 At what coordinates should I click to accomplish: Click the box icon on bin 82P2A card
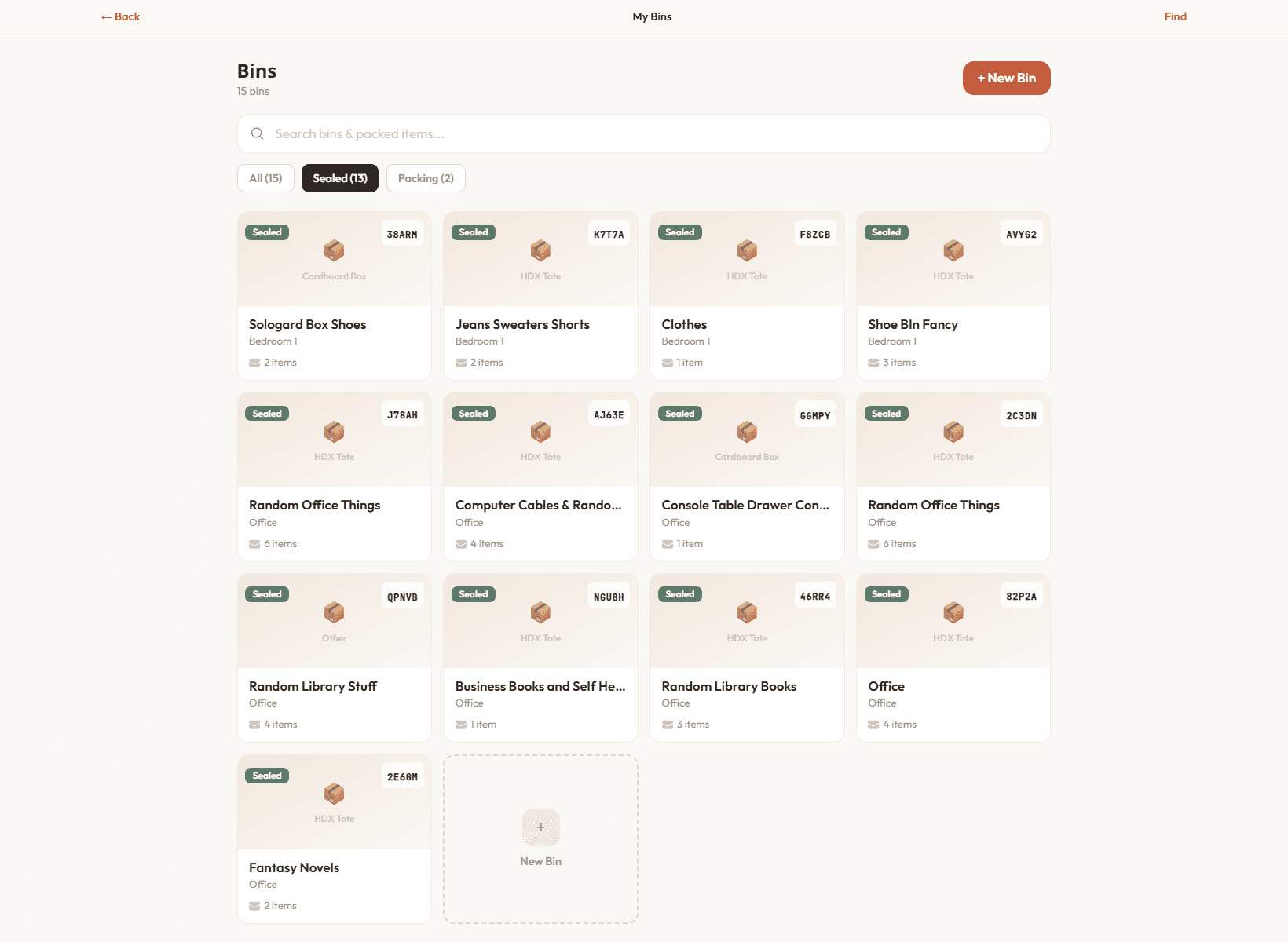point(953,612)
